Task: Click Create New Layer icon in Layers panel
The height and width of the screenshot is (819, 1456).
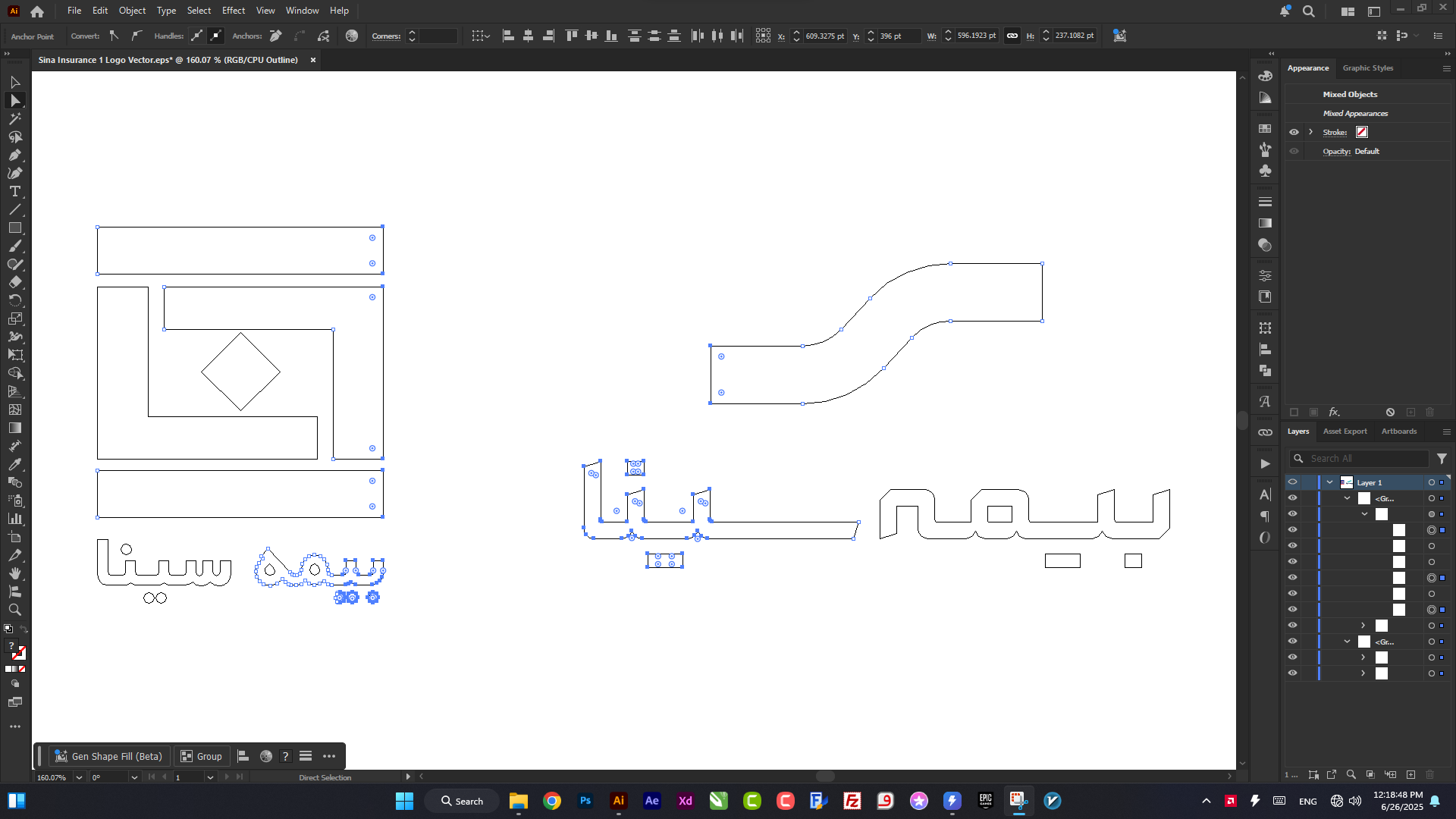Action: [x=1410, y=774]
